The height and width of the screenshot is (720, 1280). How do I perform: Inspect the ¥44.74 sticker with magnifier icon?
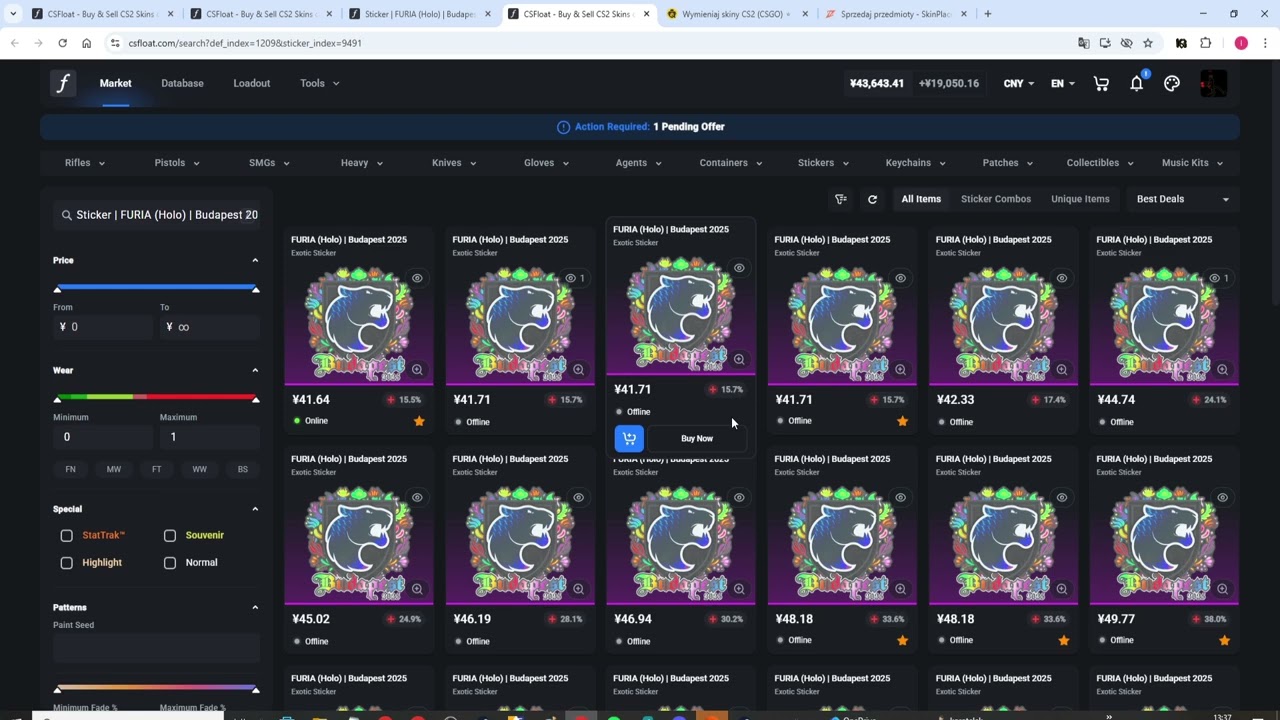tap(1222, 370)
